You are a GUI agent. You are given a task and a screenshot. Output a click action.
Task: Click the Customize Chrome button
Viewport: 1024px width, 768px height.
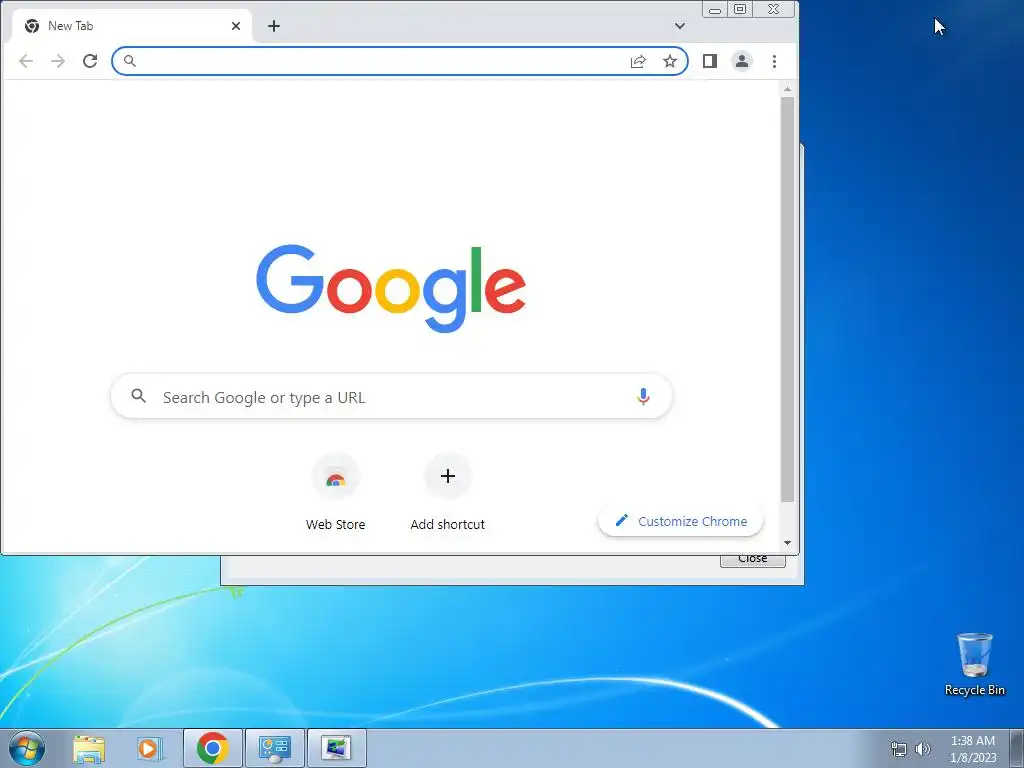(680, 521)
